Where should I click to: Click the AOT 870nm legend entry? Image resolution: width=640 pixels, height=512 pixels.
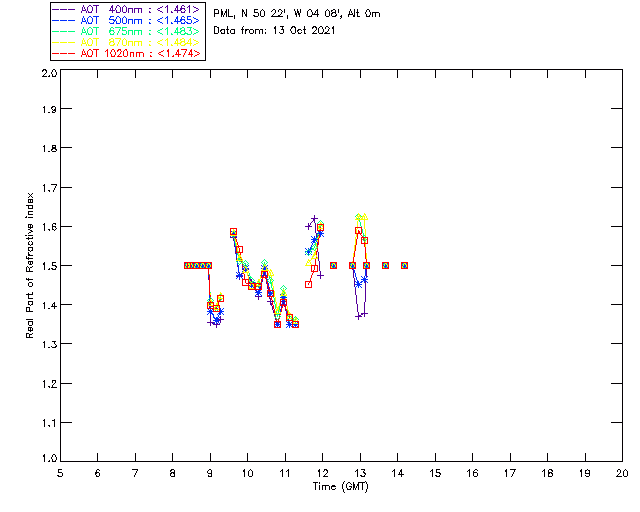tap(126, 42)
